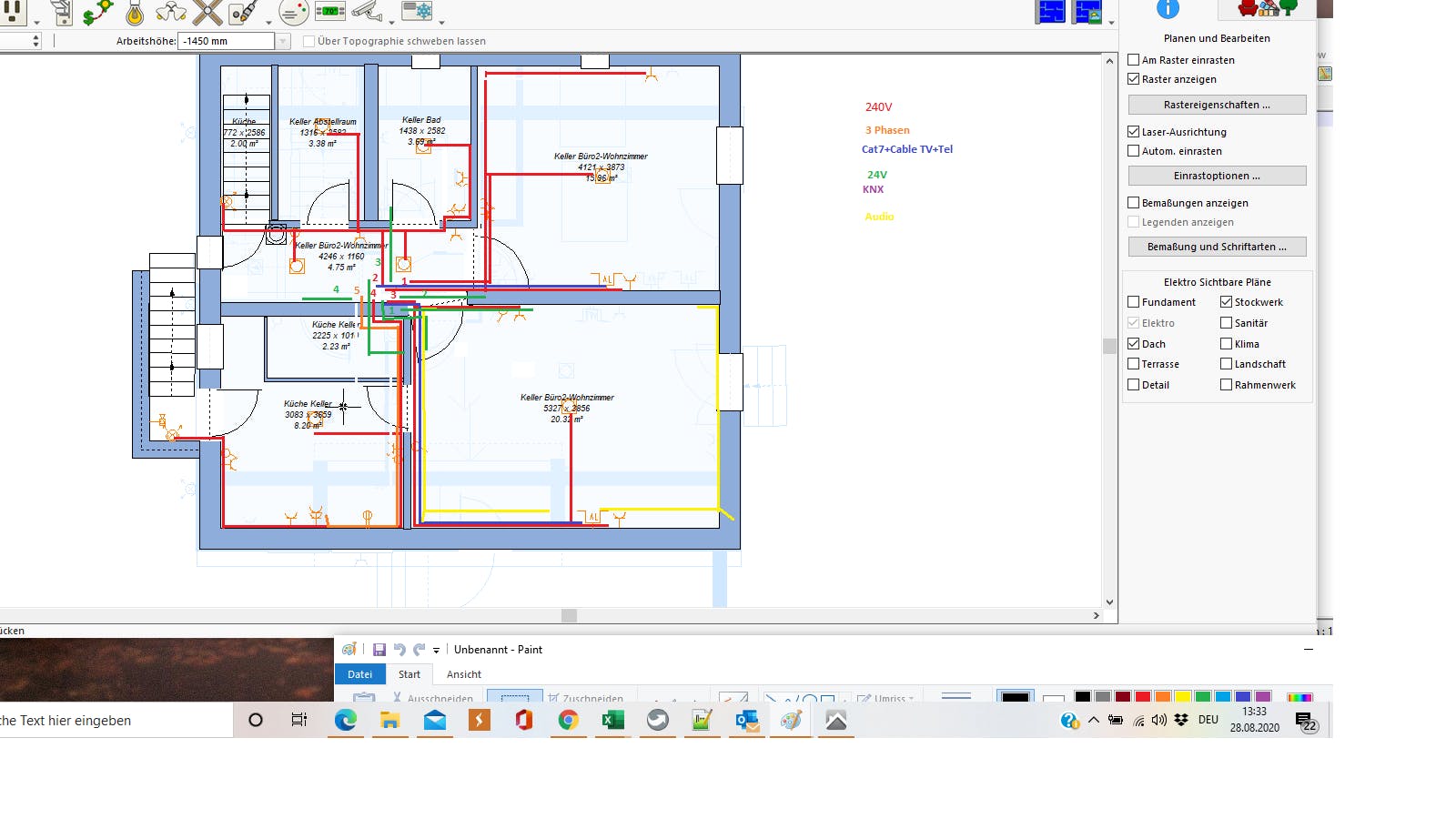Open Google Chrome from the taskbar
Image resolution: width=1456 pixels, height=819 pixels.
point(568,721)
